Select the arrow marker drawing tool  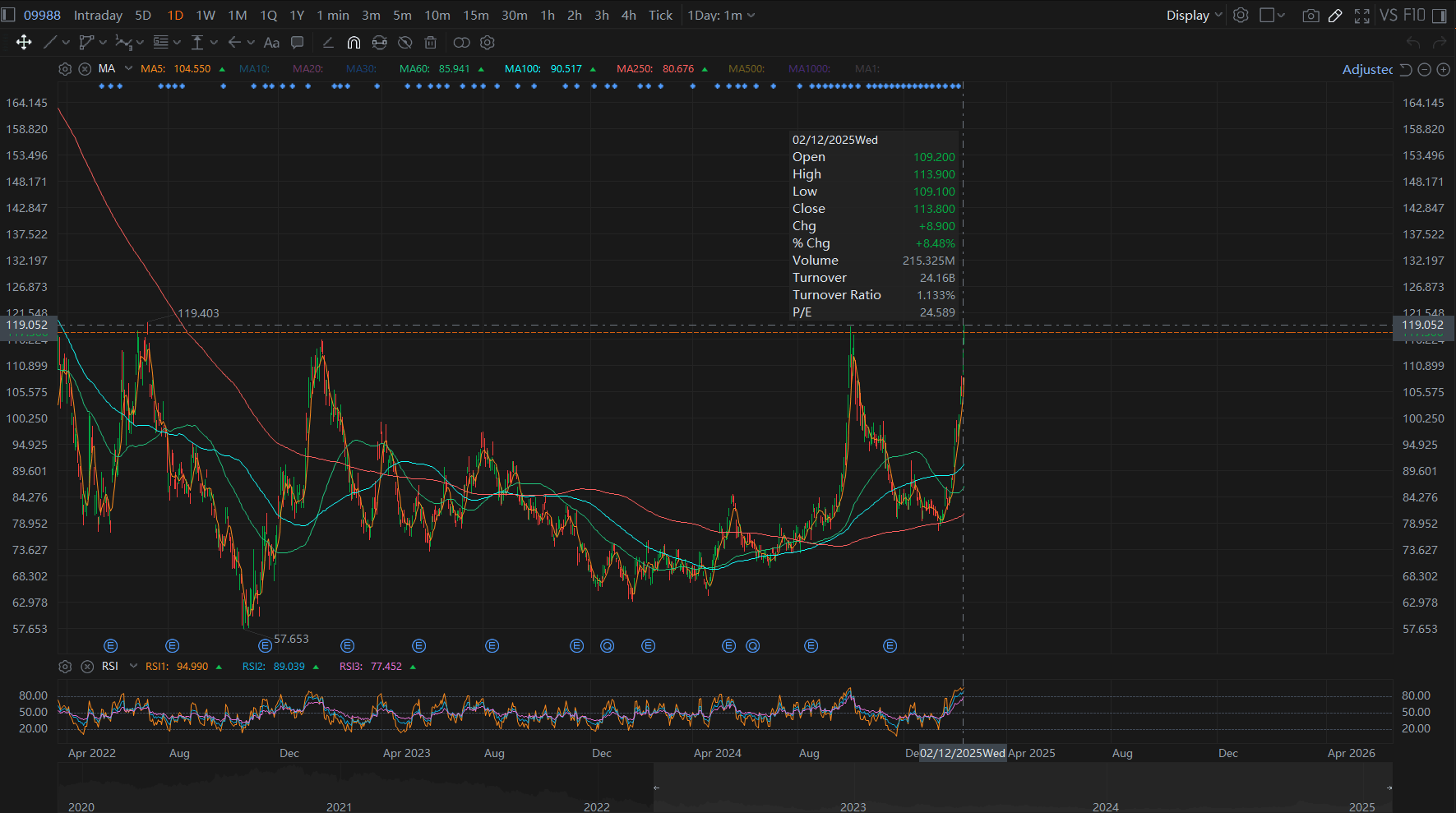click(234, 42)
